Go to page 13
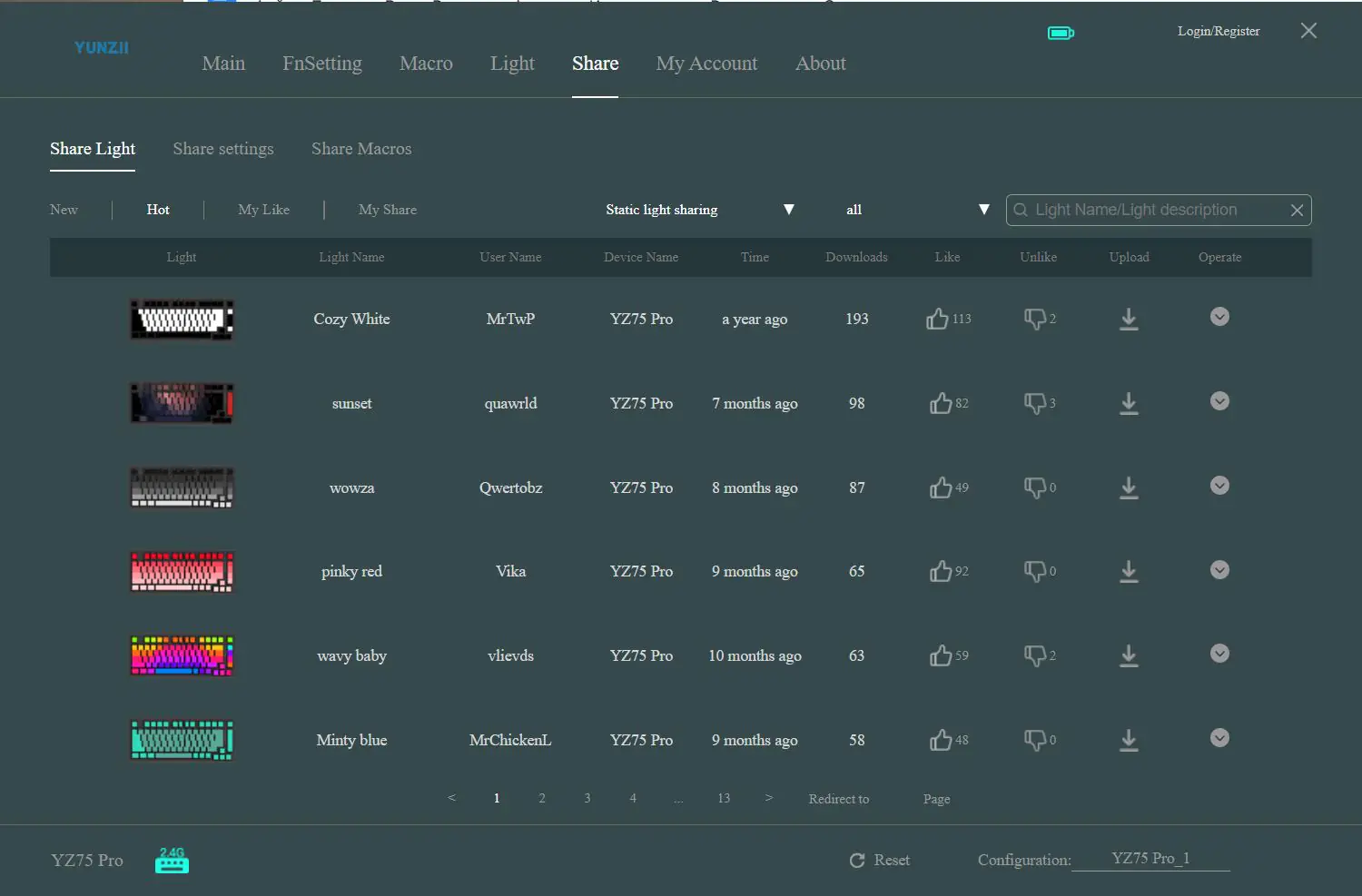The height and width of the screenshot is (896, 1362). (x=724, y=798)
